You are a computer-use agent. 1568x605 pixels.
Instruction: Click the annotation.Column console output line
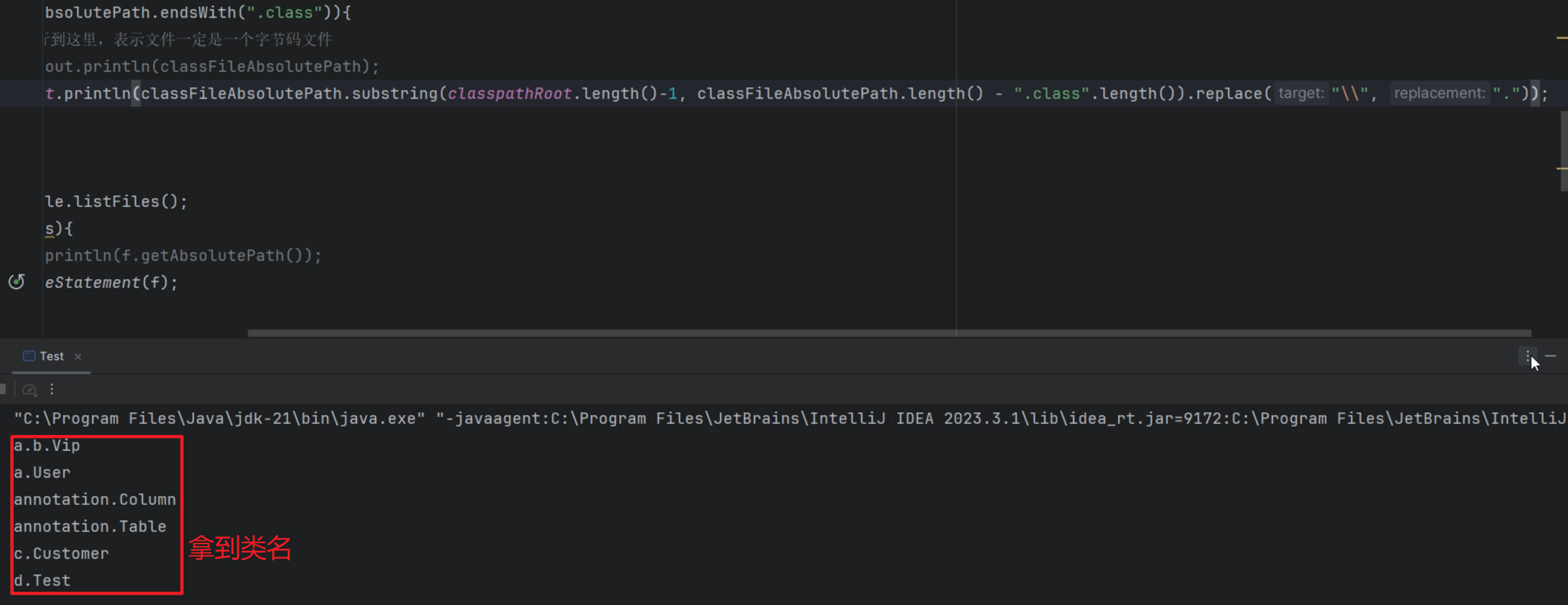click(x=95, y=500)
